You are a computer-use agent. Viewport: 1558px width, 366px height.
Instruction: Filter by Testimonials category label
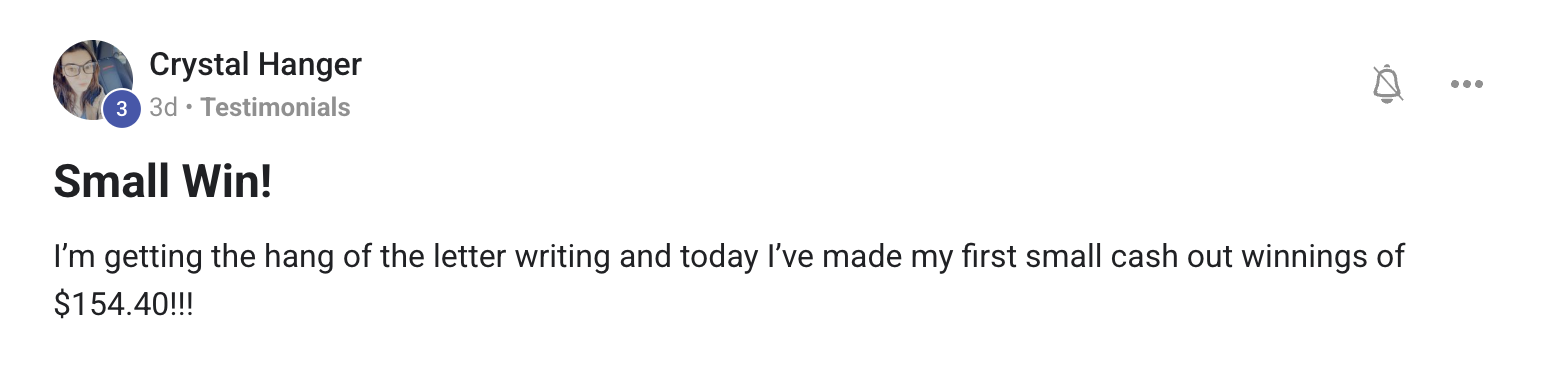(275, 107)
